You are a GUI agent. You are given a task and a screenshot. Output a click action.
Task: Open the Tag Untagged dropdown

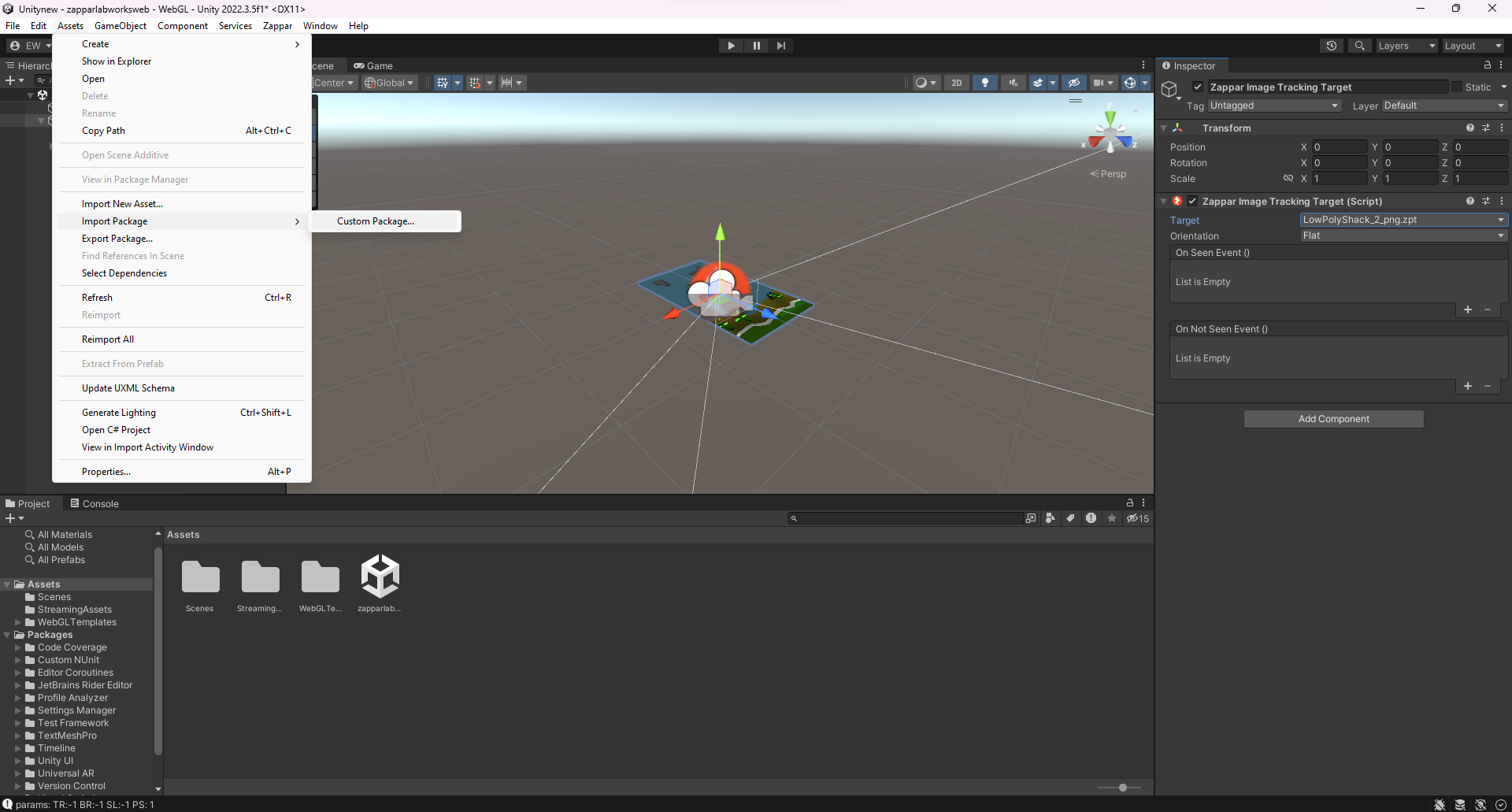point(1274,106)
